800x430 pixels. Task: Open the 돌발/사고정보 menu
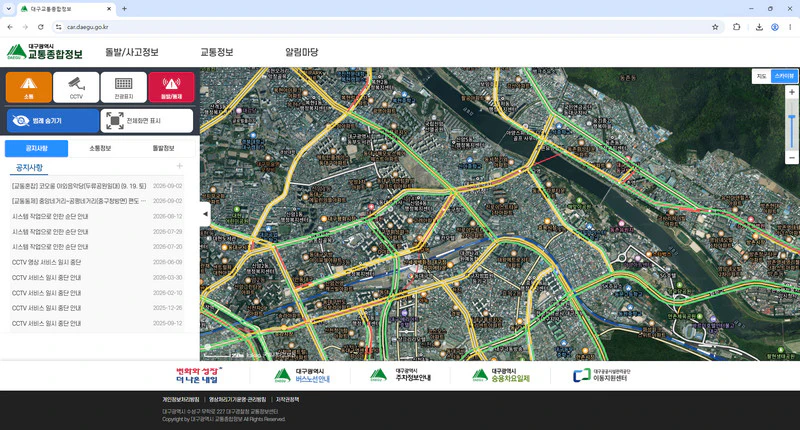pos(132,52)
